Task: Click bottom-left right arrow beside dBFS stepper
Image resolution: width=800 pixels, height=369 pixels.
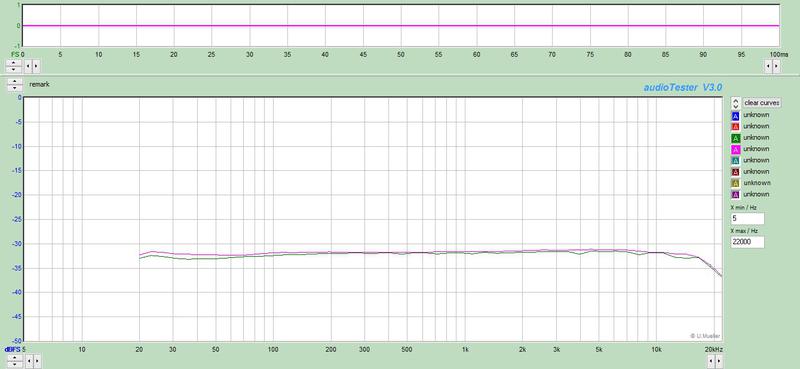Action: pyautogui.click(x=36, y=361)
